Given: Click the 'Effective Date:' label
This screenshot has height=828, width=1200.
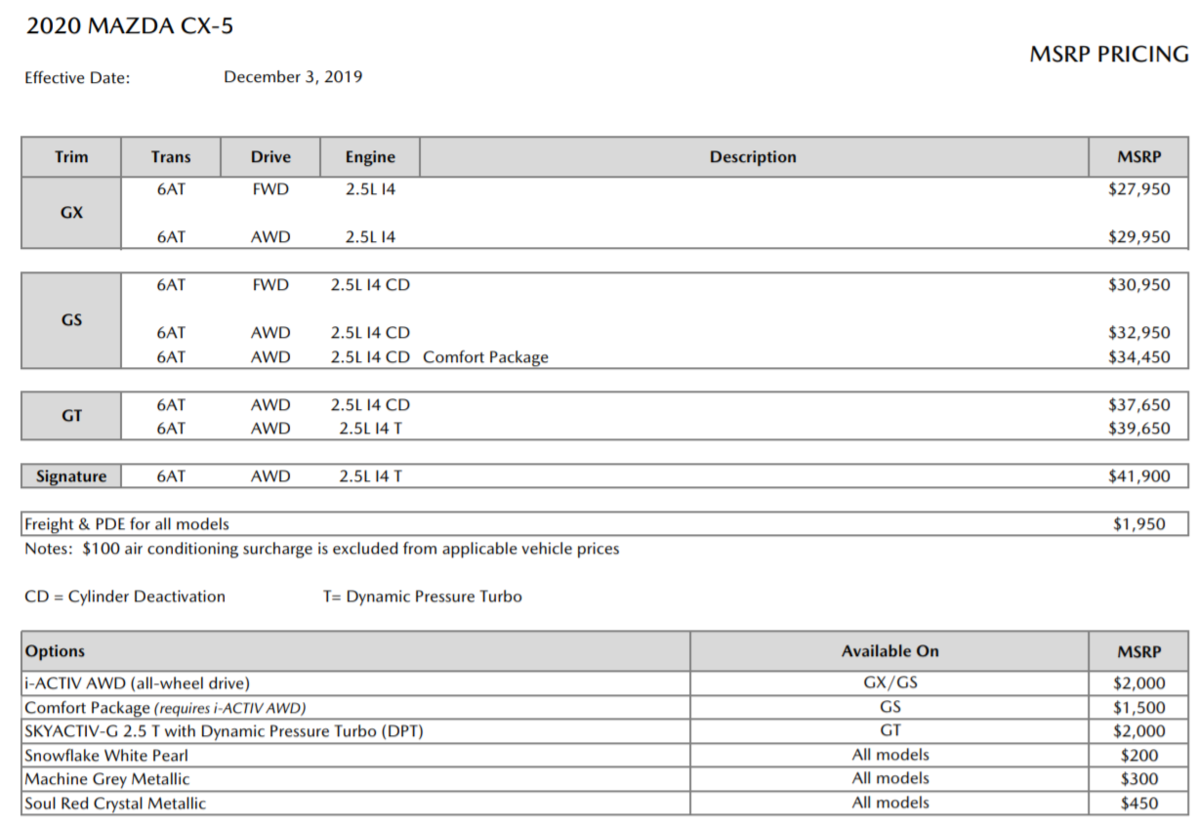Looking at the screenshot, I should 77,78.
